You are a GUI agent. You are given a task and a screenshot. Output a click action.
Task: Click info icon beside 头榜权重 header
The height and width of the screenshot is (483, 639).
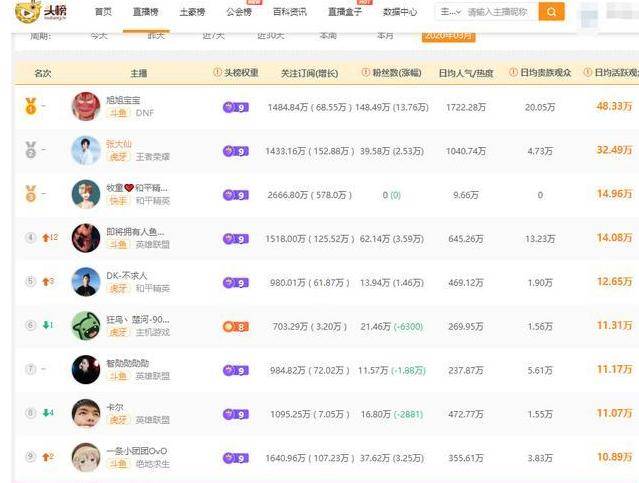[x=218, y=73]
